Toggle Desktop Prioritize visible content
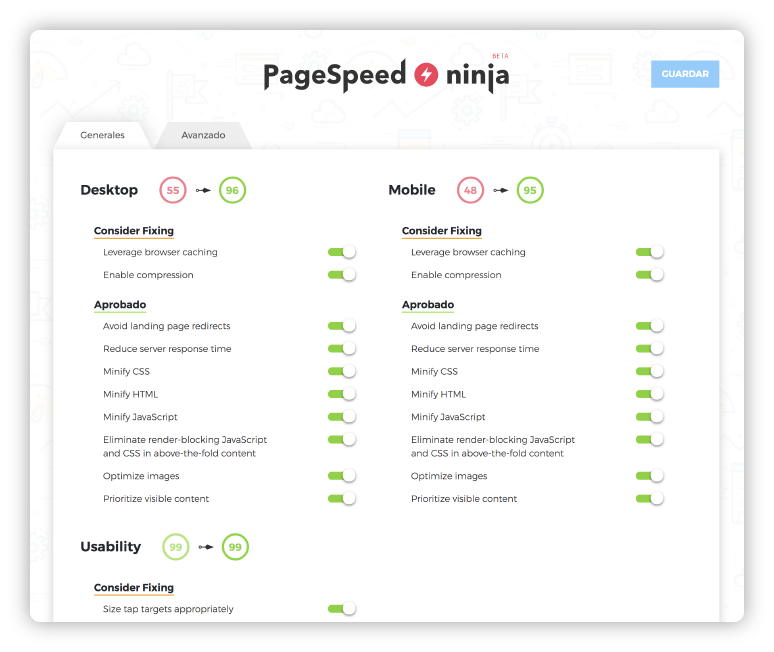 [342, 499]
